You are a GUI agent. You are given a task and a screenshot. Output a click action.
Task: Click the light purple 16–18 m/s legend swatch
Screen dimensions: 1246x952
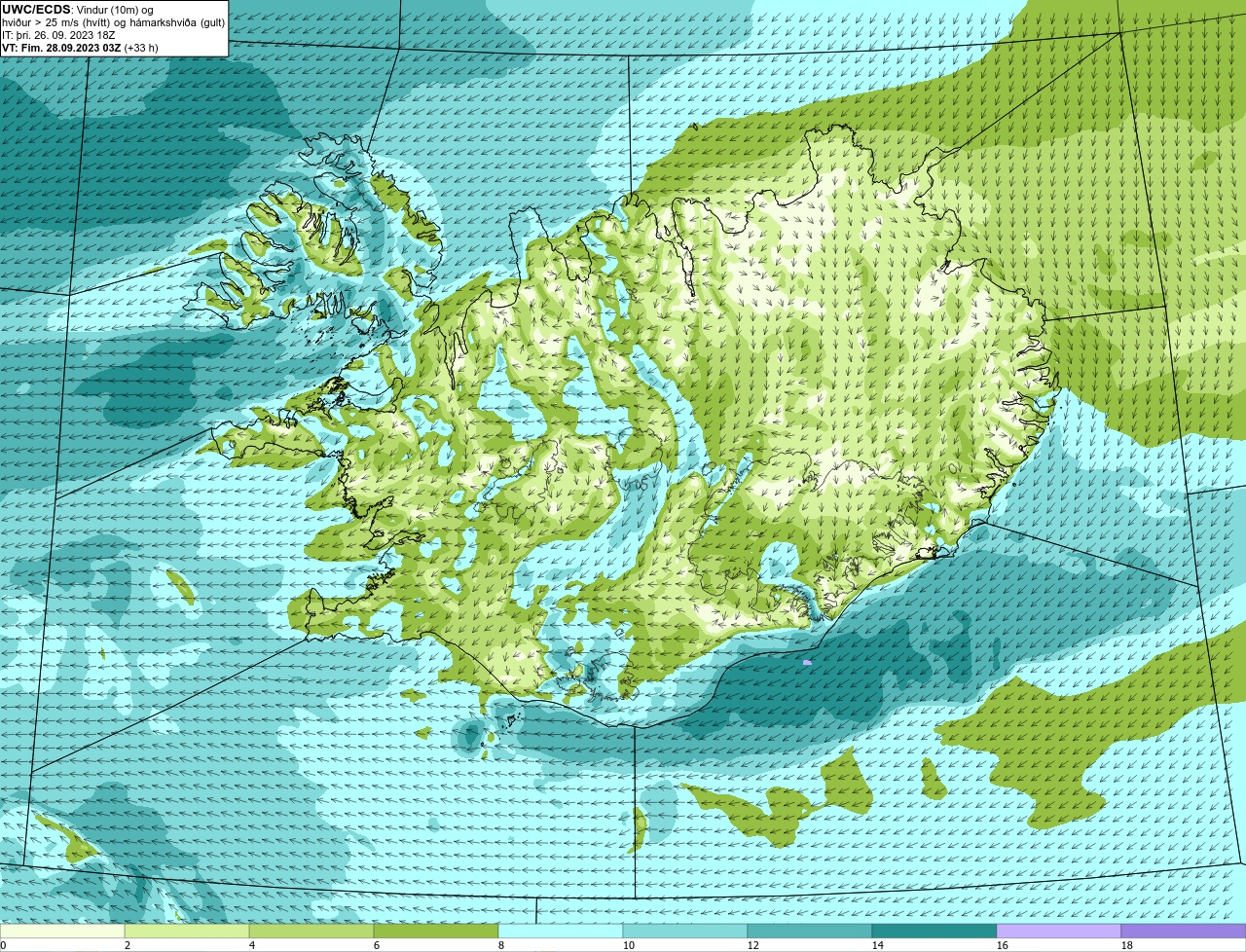(x=1059, y=932)
